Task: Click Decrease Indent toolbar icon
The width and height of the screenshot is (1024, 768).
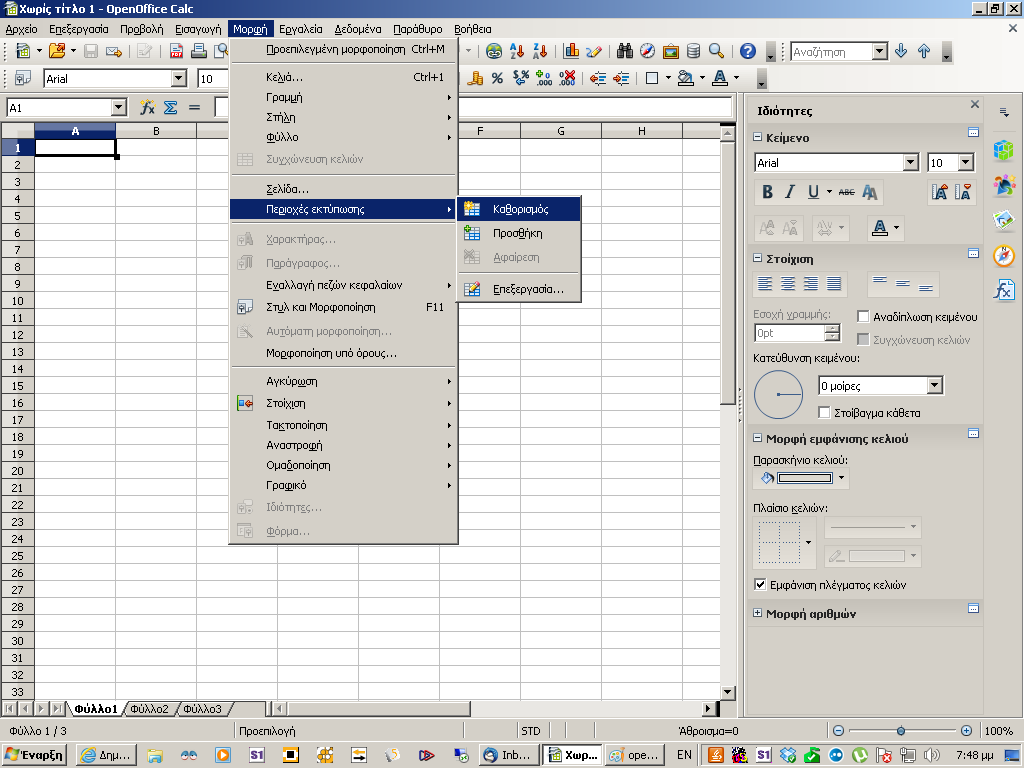Action: tap(598, 78)
